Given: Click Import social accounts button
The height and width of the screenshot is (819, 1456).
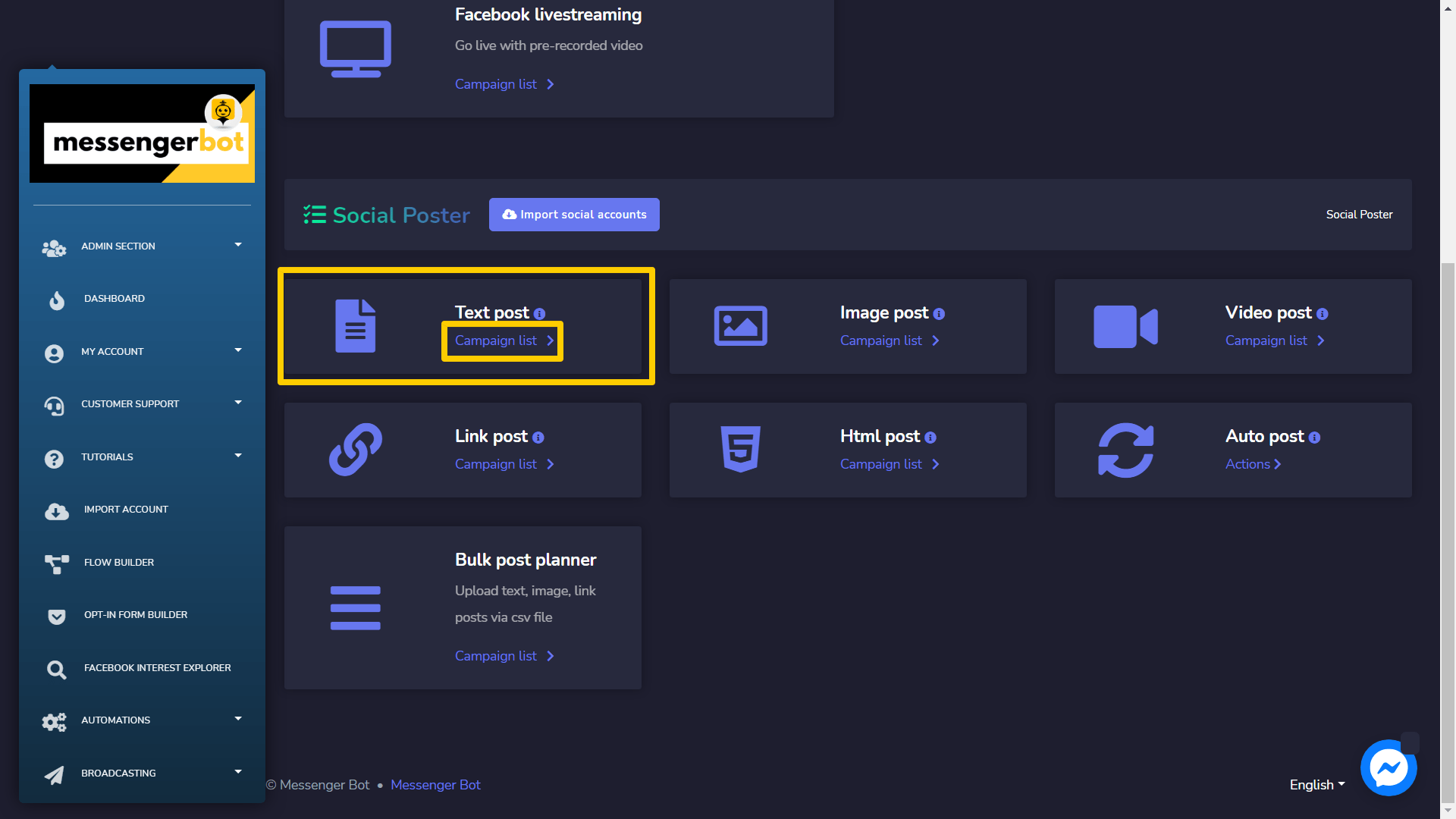Looking at the screenshot, I should 574,215.
